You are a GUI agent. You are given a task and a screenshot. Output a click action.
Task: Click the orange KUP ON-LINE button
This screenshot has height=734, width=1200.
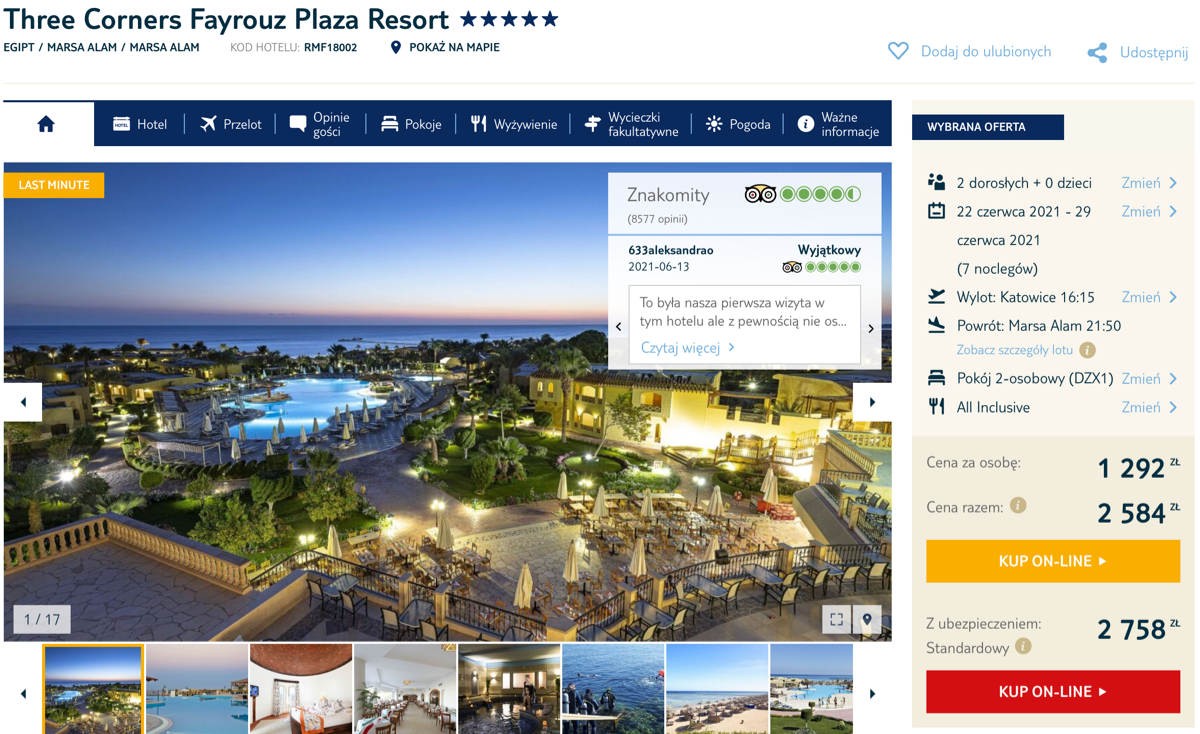[1053, 561]
